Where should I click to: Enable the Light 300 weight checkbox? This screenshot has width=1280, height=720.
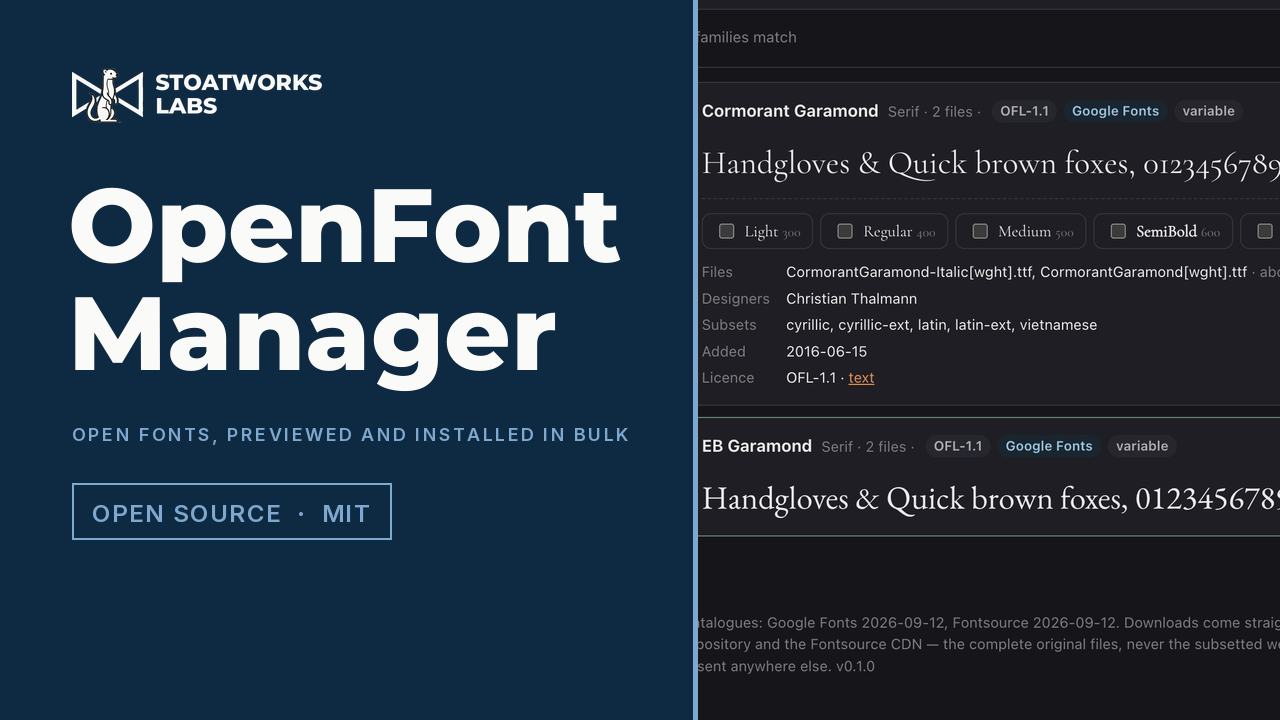[726, 231]
